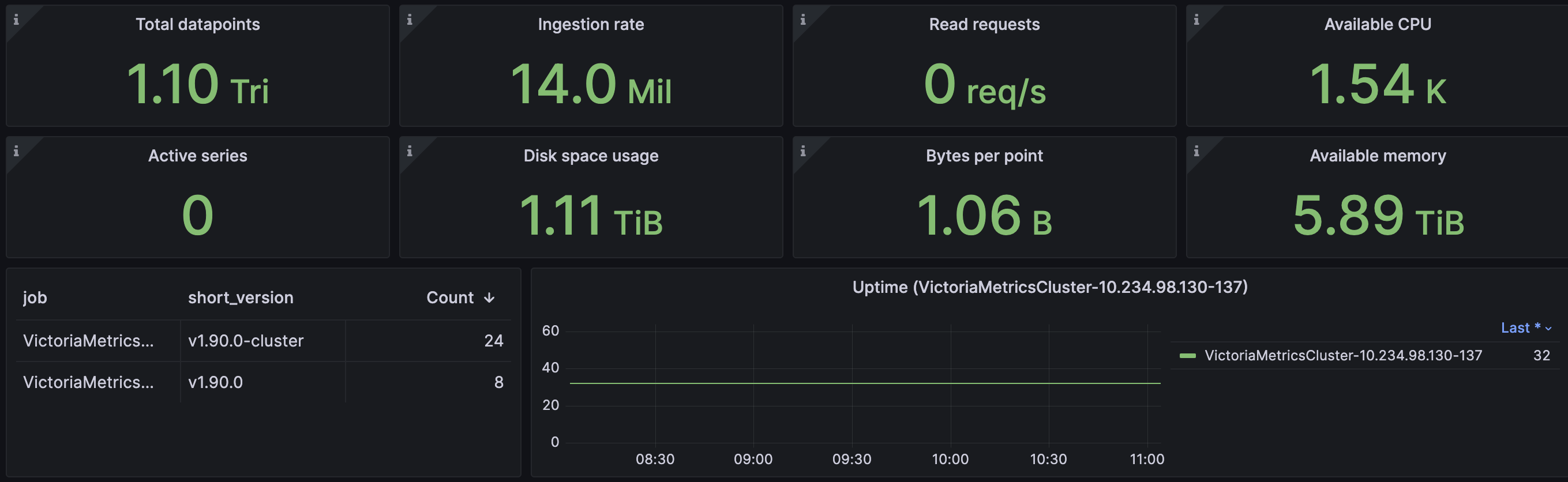
Task: Click the info icon on Available CPU panel
Action: pos(1196,20)
